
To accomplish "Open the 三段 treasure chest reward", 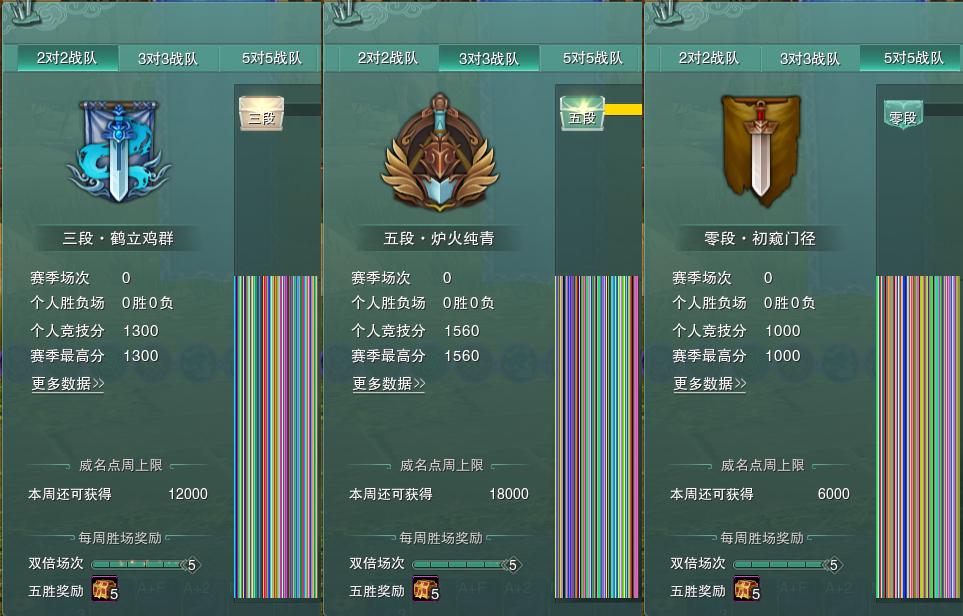I will [262, 114].
